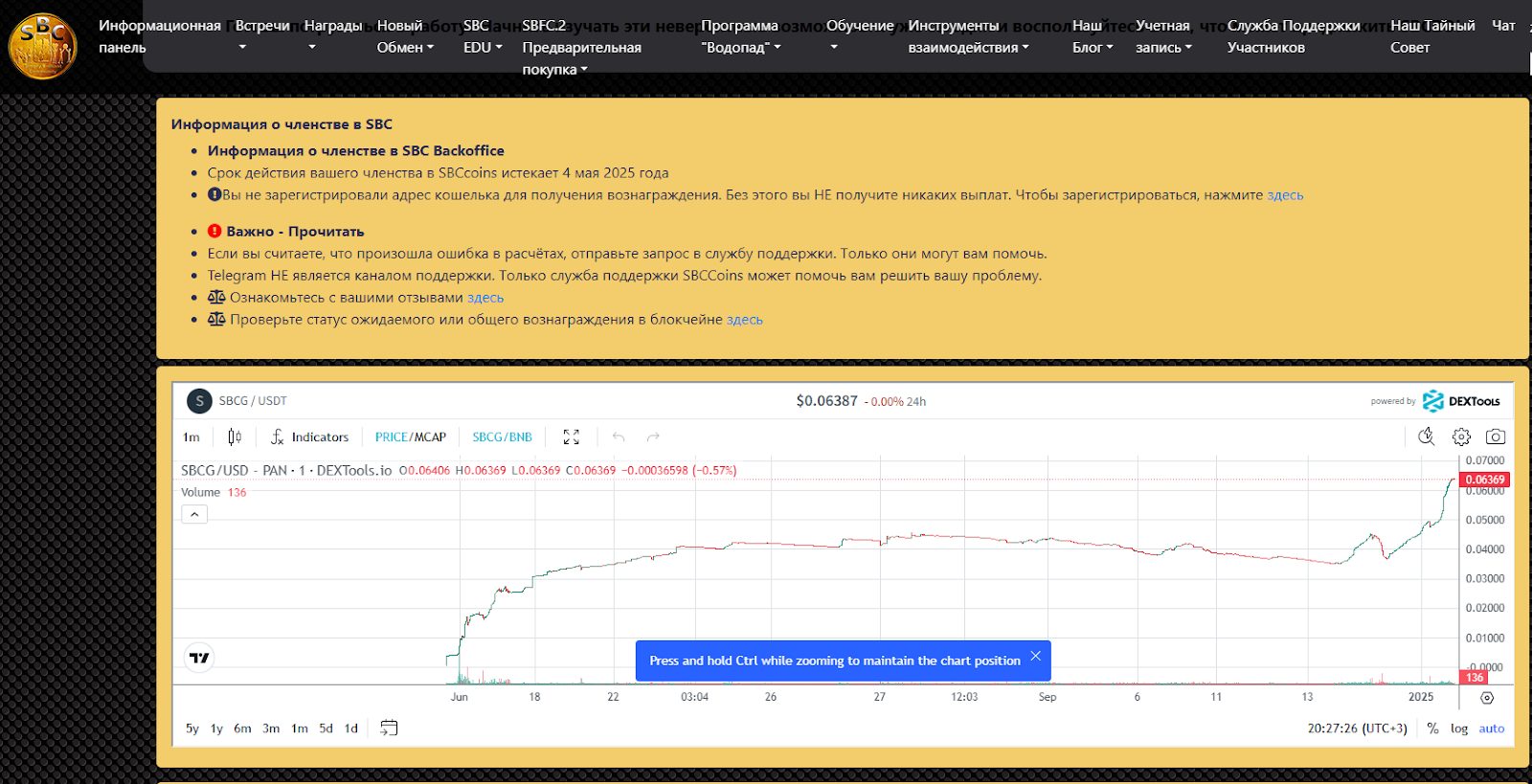
Task: Toggle auto scale on chart
Action: (1492, 728)
